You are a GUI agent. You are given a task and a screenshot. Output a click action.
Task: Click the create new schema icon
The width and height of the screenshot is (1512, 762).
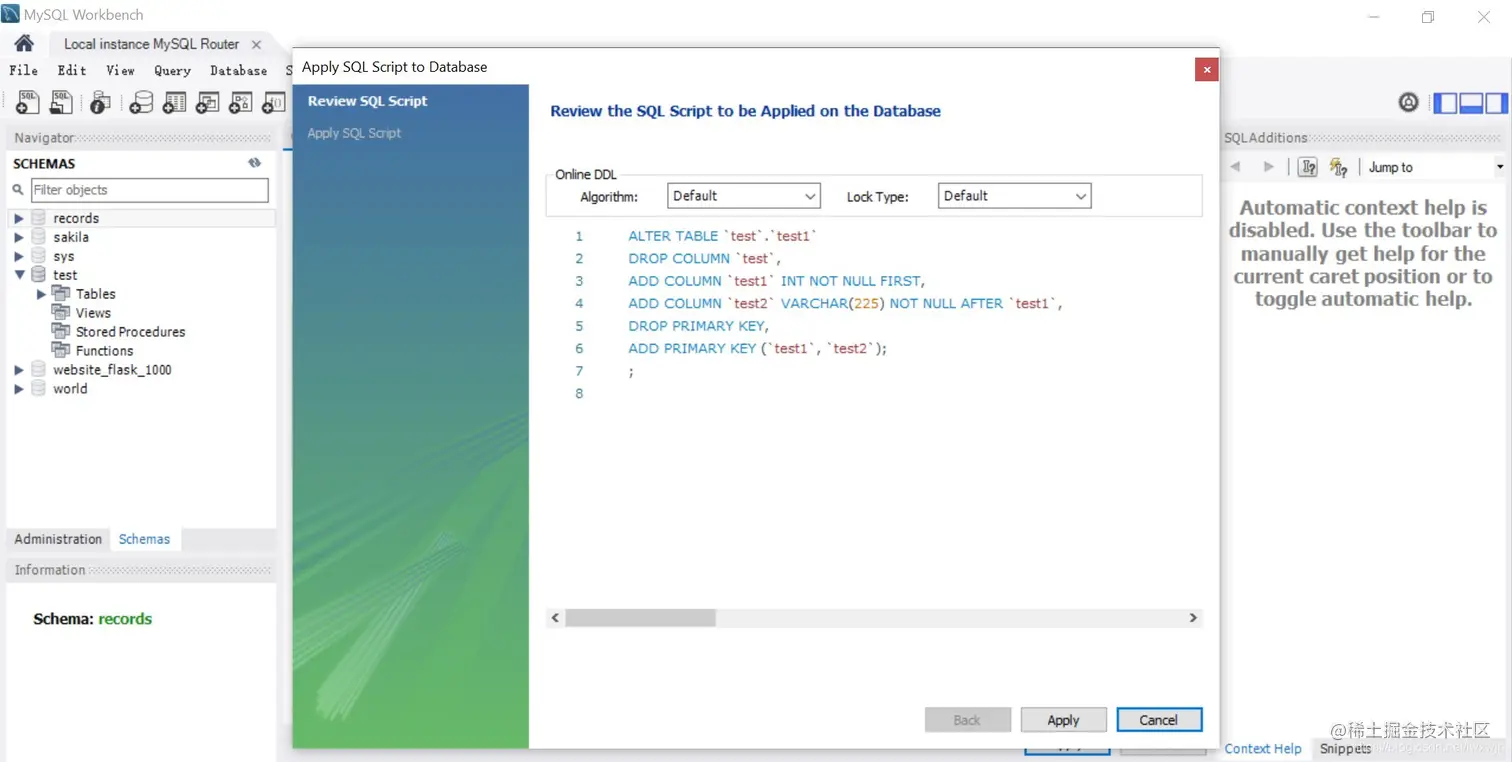[141, 102]
